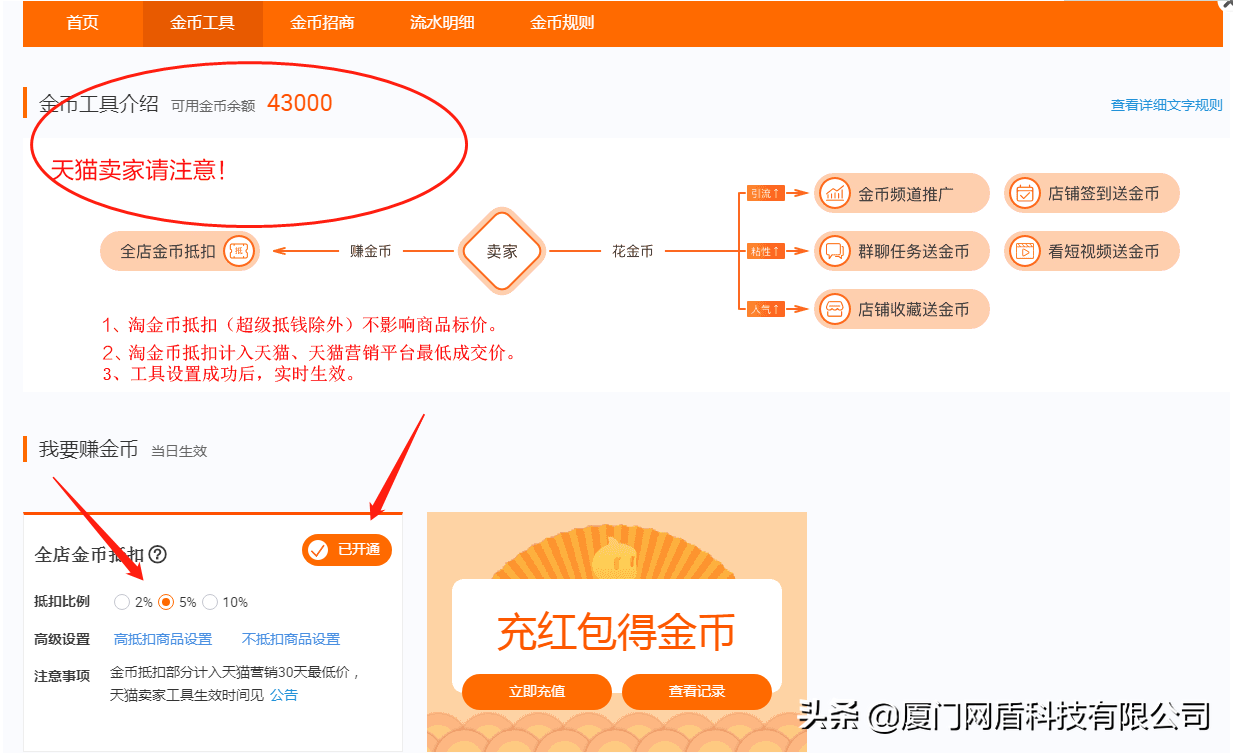Click the 金币频道推广 chart icon
The height and width of the screenshot is (753, 1233).
coord(834,193)
